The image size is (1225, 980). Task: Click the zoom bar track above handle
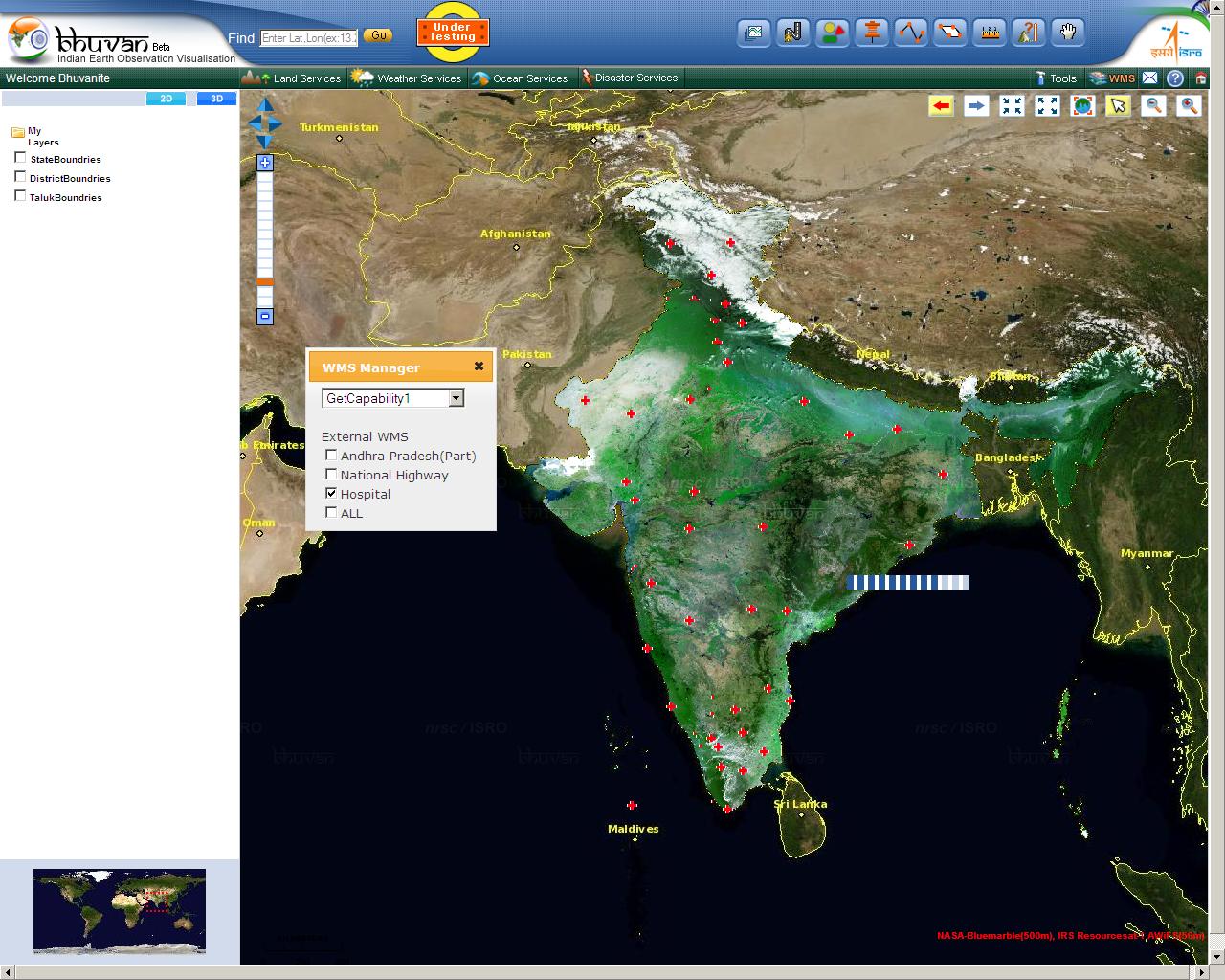pyautogui.click(x=265, y=225)
